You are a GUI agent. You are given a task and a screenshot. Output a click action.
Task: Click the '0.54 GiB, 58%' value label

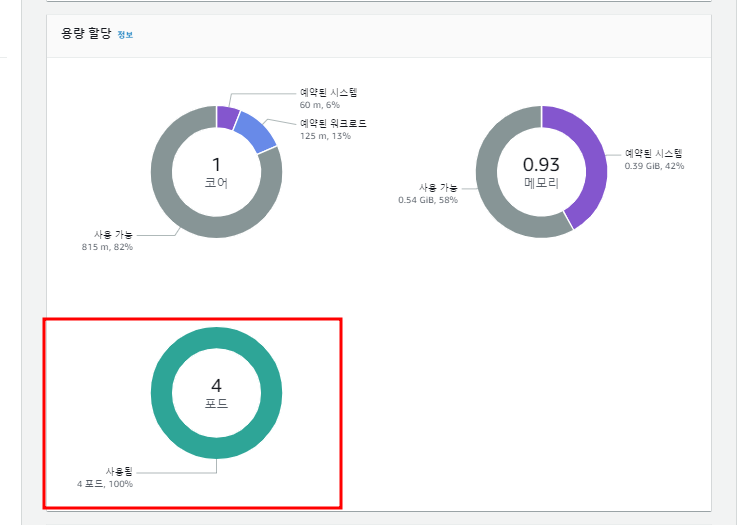[x=428, y=200]
